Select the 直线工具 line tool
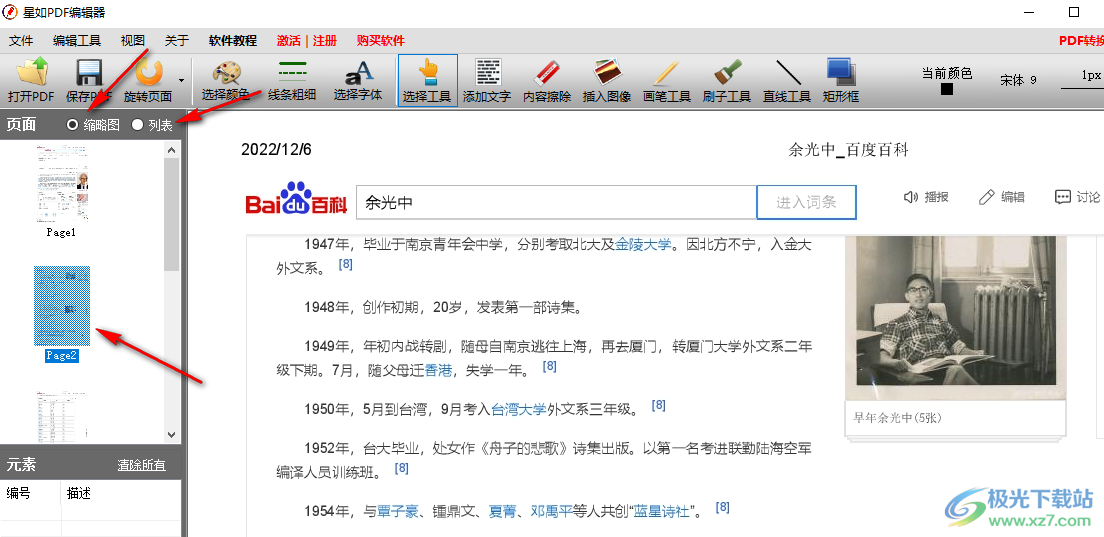Image resolution: width=1104 pixels, height=537 pixels. click(x=787, y=80)
